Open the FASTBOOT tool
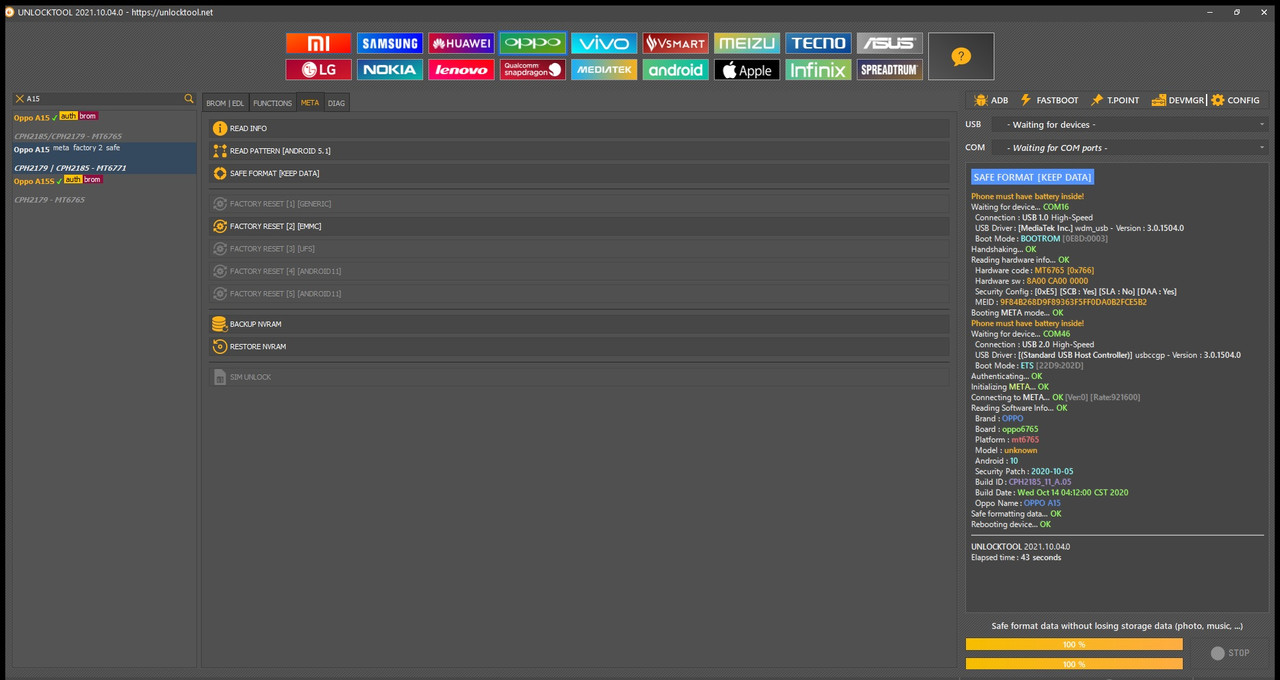The image size is (1280, 680). pos(1049,100)
